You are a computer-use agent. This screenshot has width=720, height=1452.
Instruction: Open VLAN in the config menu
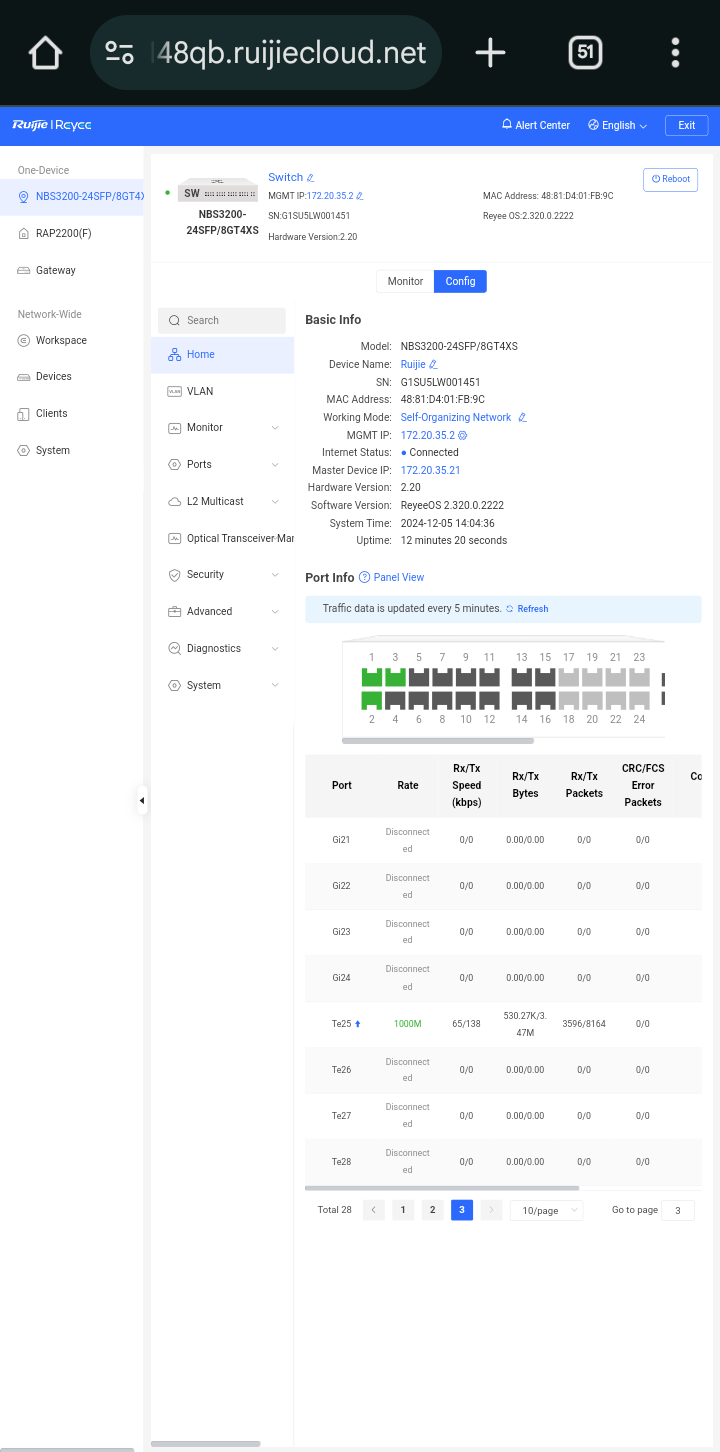[200, 391]
